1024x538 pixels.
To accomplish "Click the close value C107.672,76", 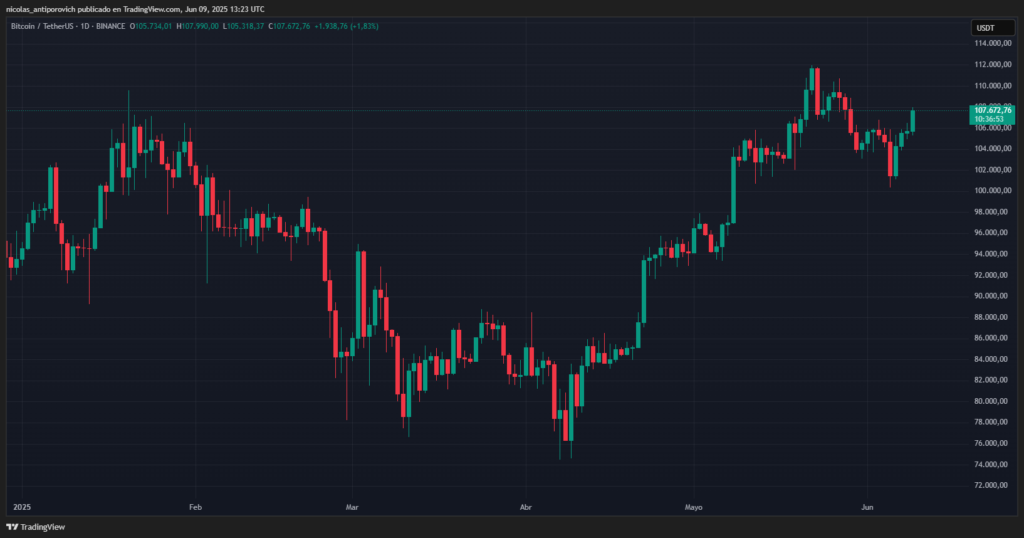I will coord(289,26).
